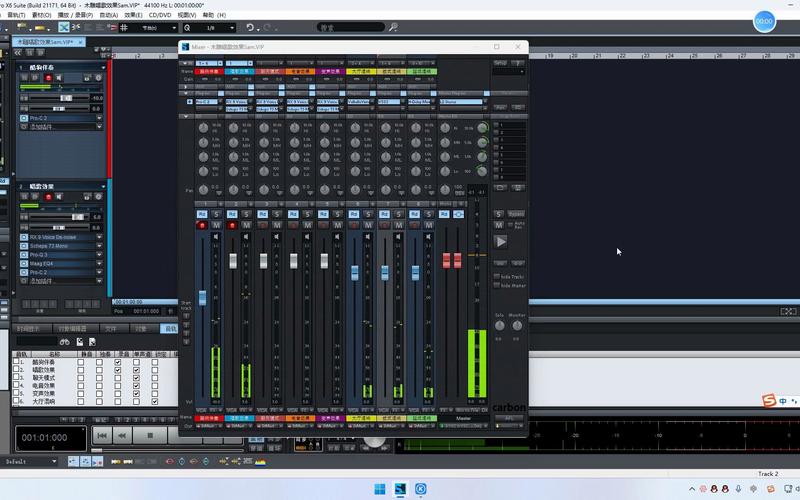Click the search input field in toolbar

[x=351, y=27]
